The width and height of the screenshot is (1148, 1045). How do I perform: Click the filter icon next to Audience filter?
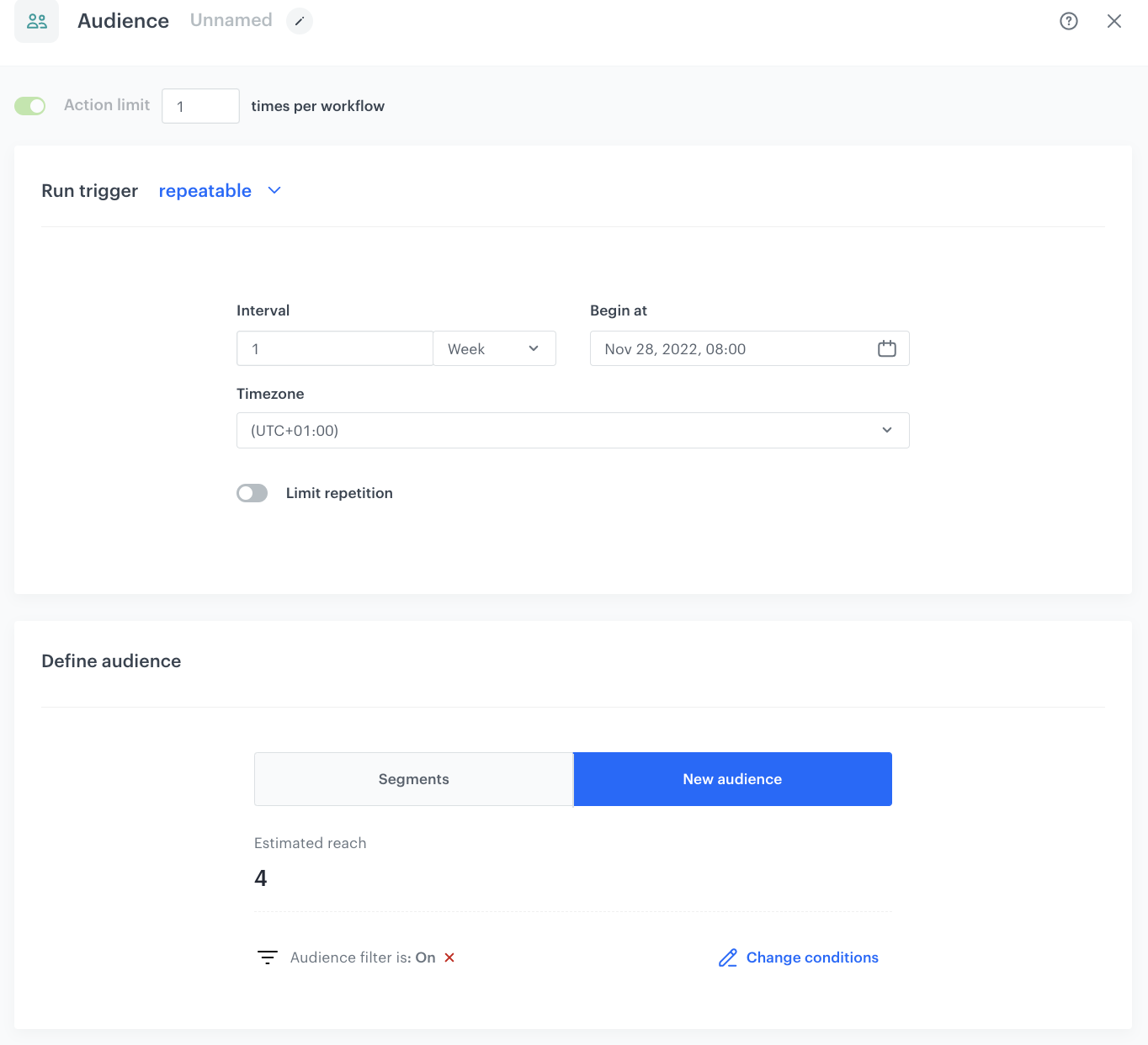click(267, 957)
